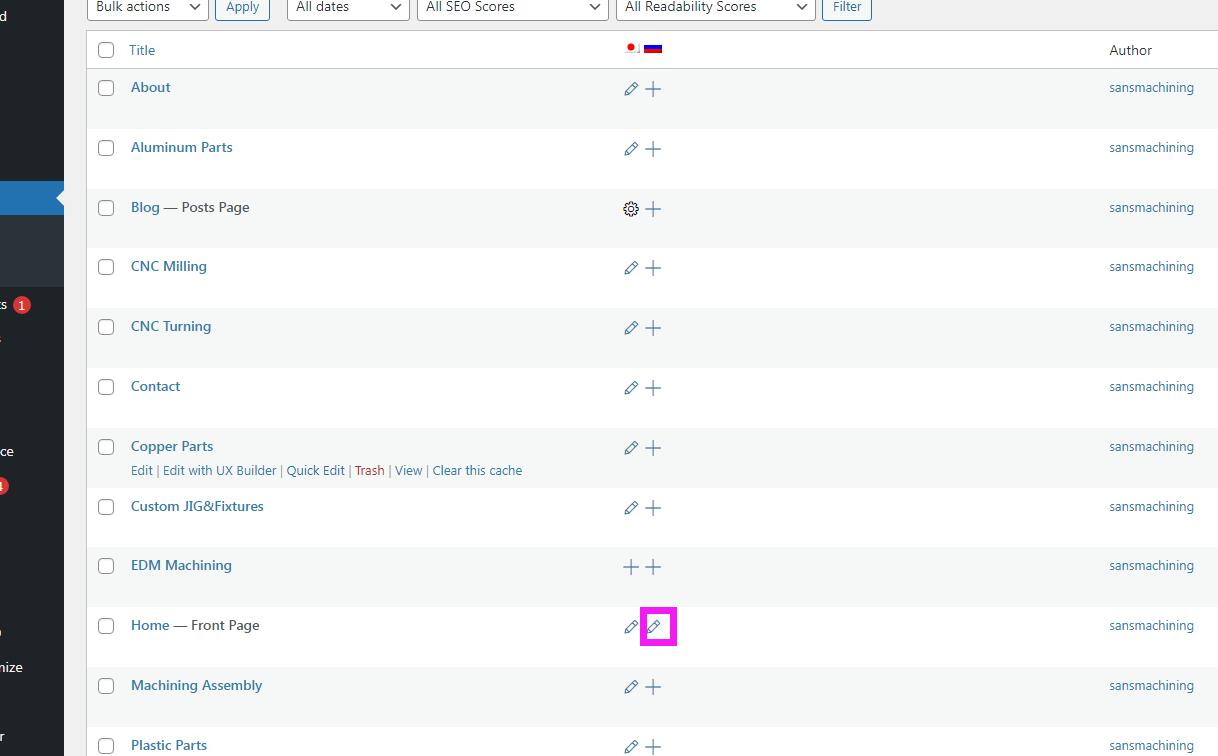Edit Japanese translation of Home Front Page
Viewport: 1218px width, 756px height.
point(631,627)
